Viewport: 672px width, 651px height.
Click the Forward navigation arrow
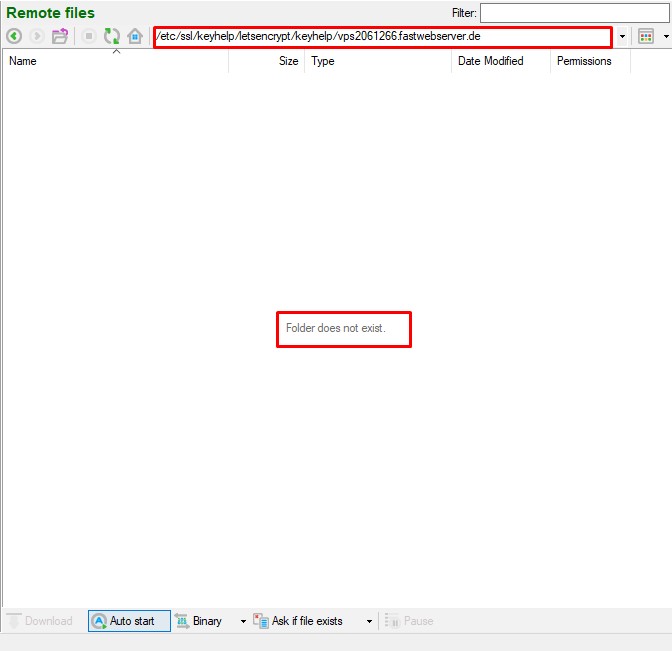coord(36,36)
